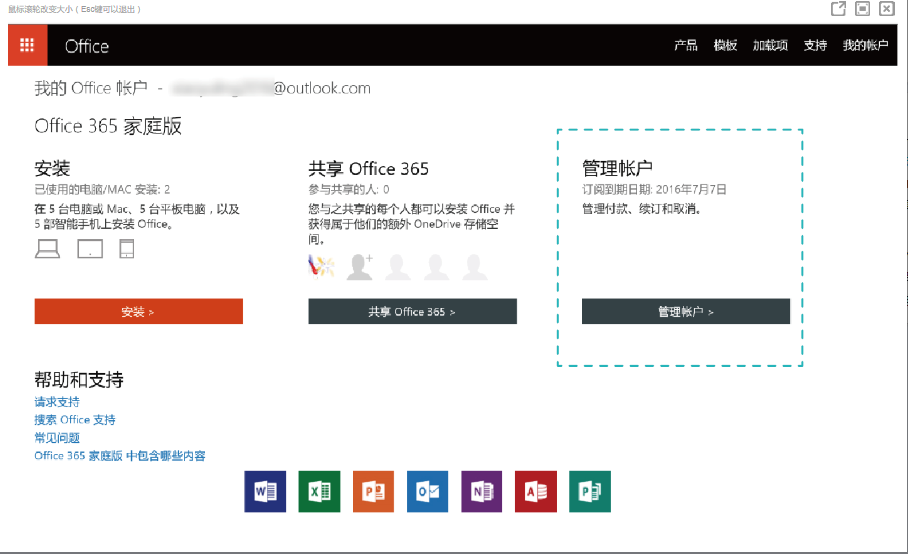Click the Excel app icon

coord(319,491)
